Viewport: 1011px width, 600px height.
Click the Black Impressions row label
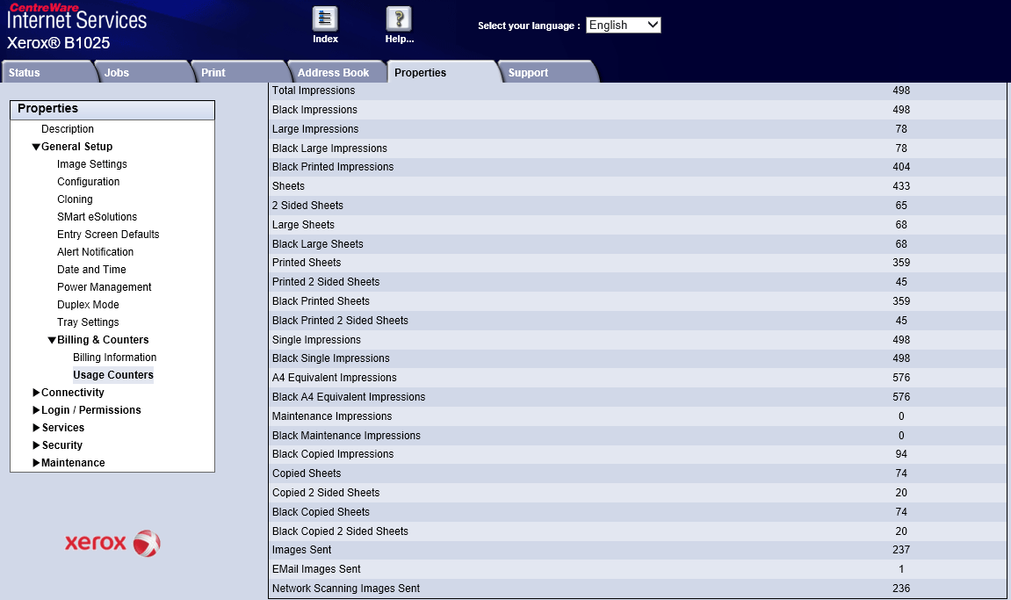(315, 110)
